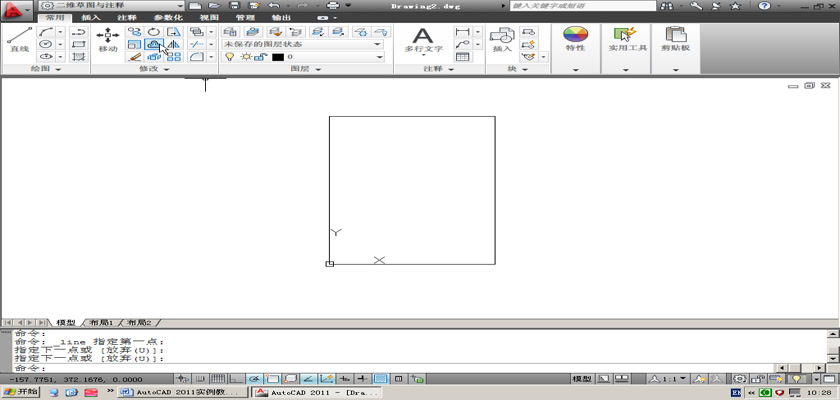
Task: Select the Line (直线) drawing tool
Action: 18,39
